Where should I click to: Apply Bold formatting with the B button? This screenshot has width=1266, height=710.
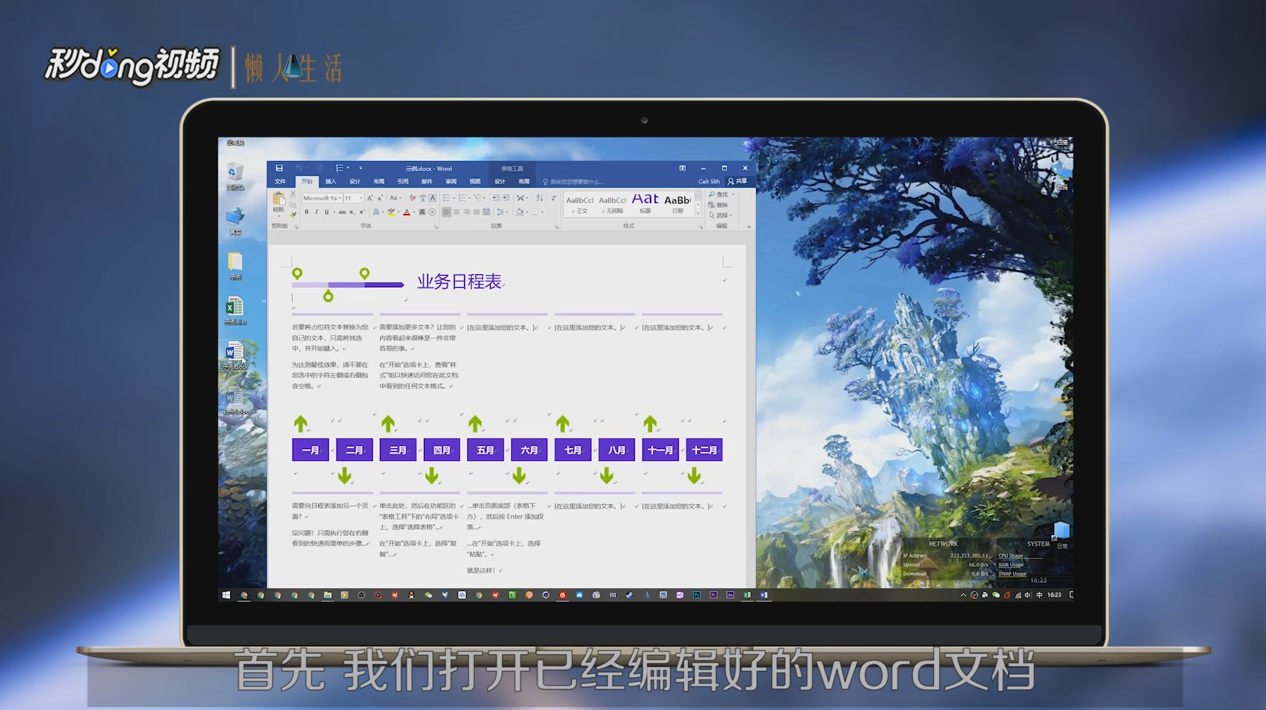[306, 212]
